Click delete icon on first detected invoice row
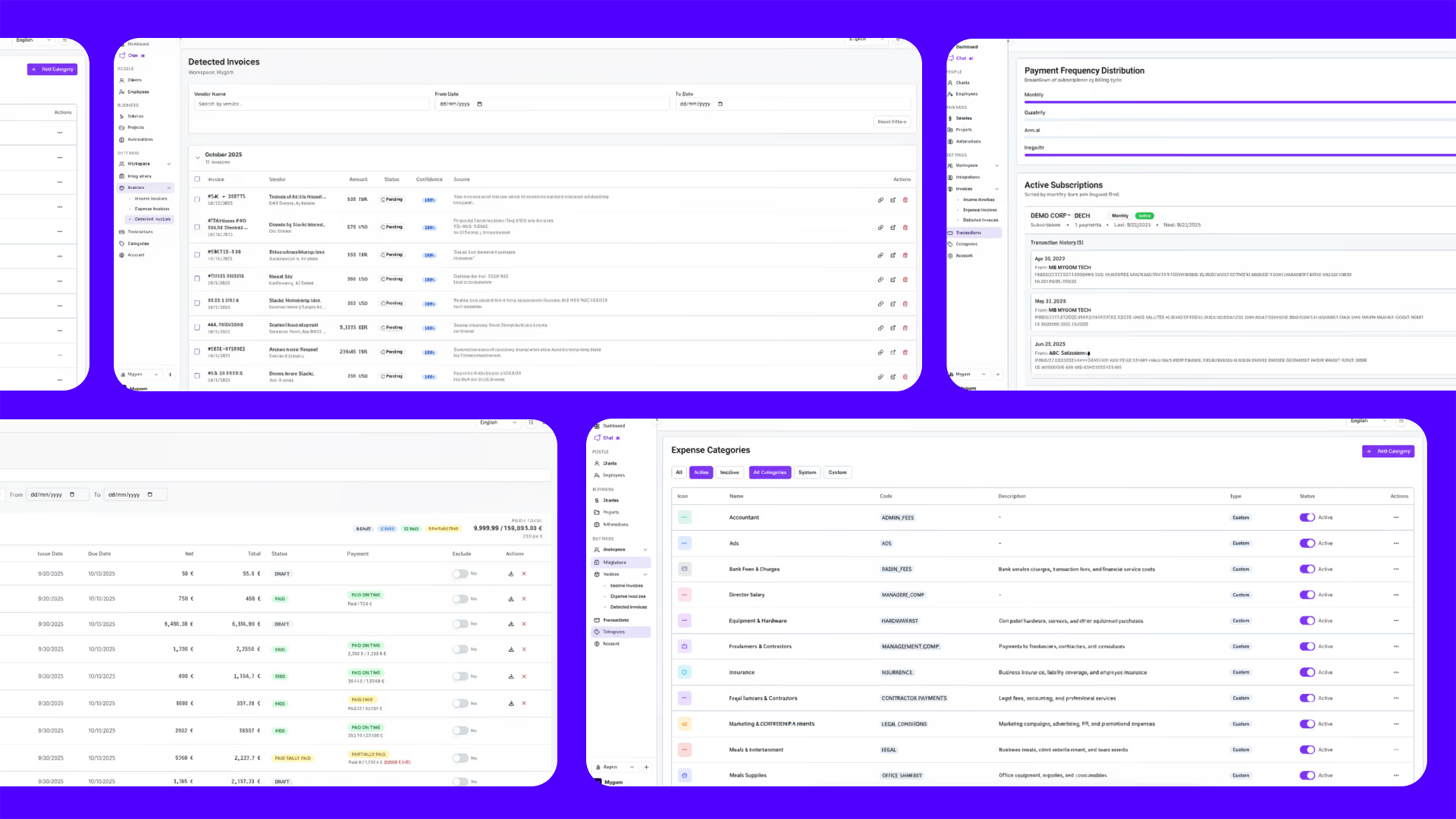The image size is (1456, 819). coord(905,199)
